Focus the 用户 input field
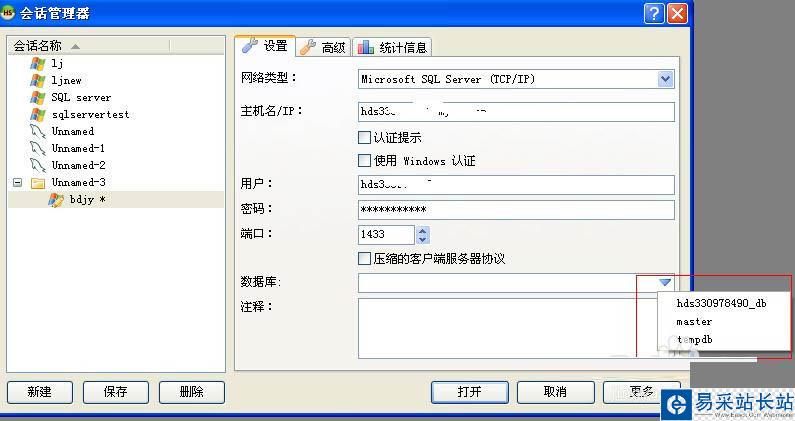 coord(516,185)
